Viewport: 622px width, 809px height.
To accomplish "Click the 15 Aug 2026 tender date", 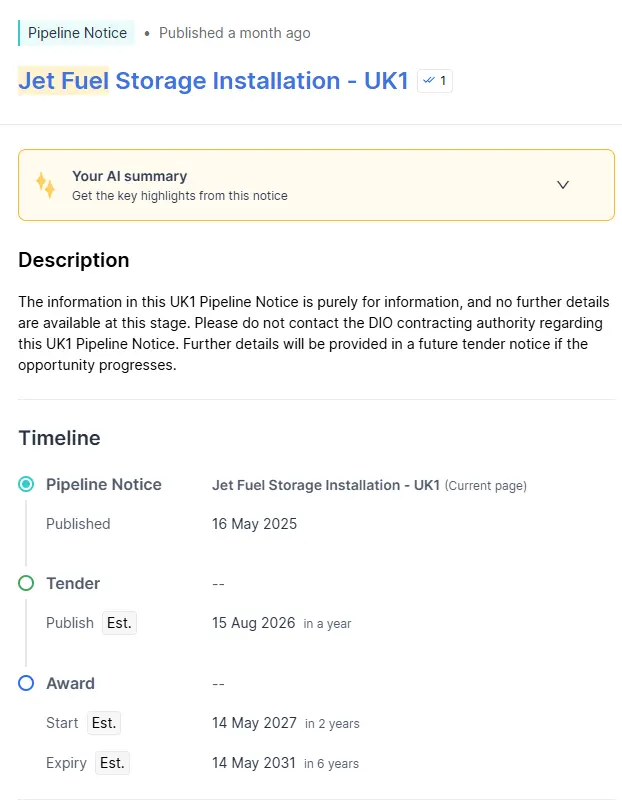I will (253, 623).
